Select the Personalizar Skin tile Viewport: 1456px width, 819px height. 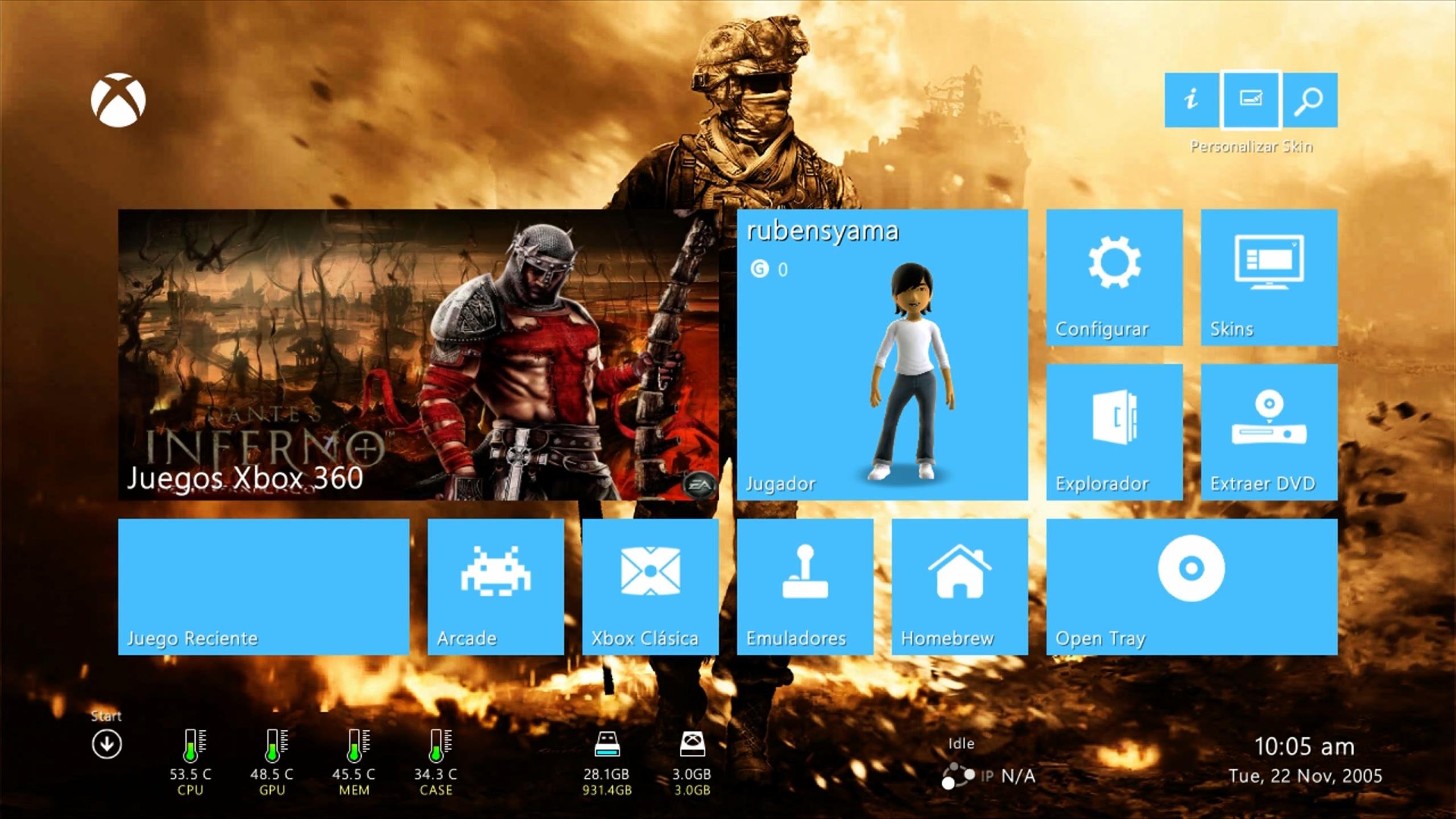point(1251,100)
